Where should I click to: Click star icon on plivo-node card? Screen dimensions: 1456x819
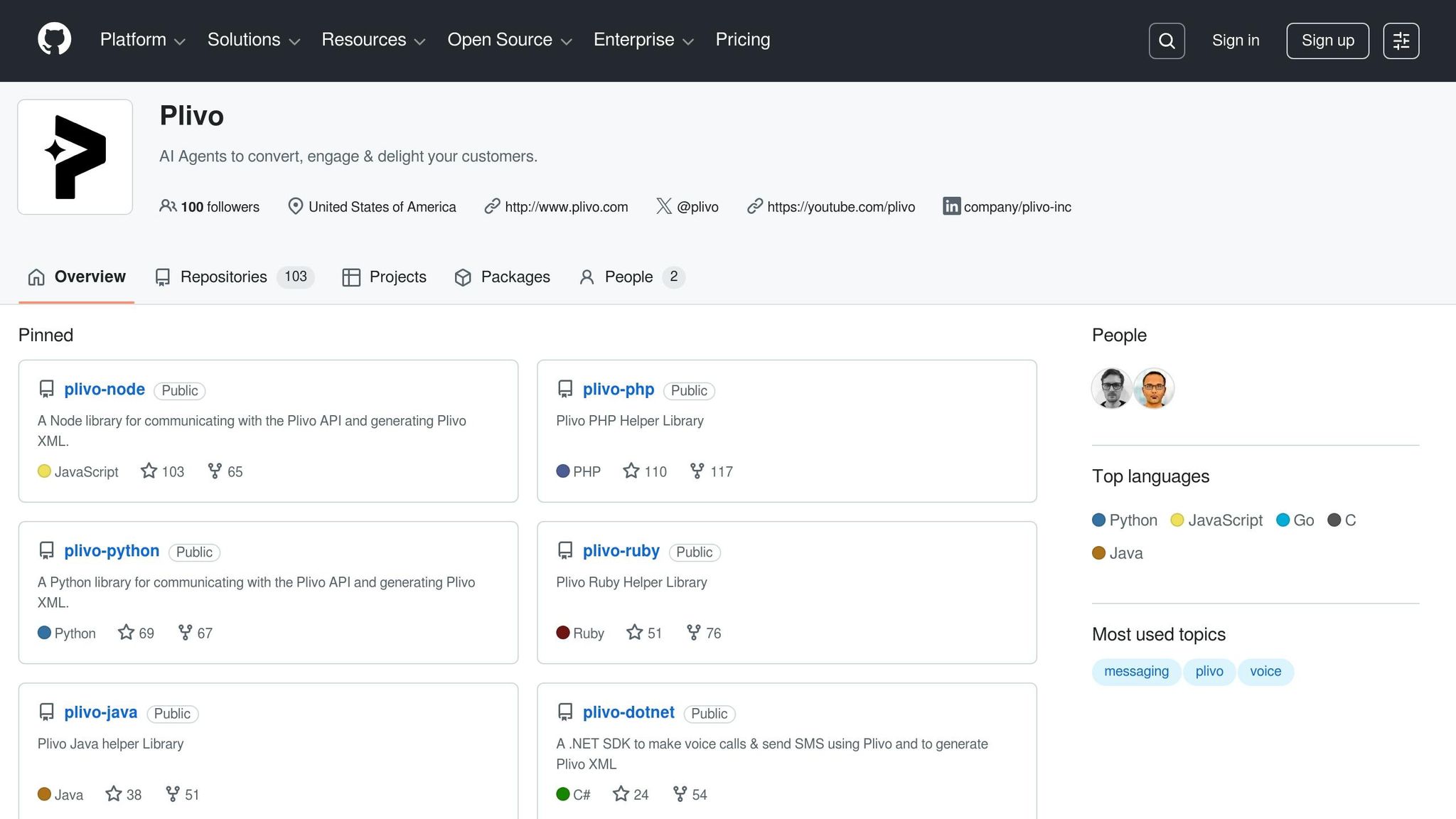tap(149, 471)
